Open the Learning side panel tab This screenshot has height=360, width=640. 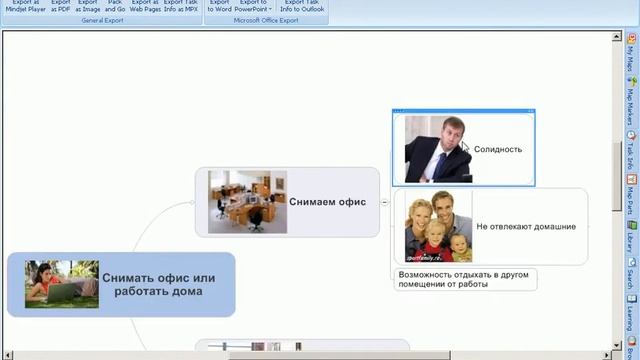(x=631, y=313)
